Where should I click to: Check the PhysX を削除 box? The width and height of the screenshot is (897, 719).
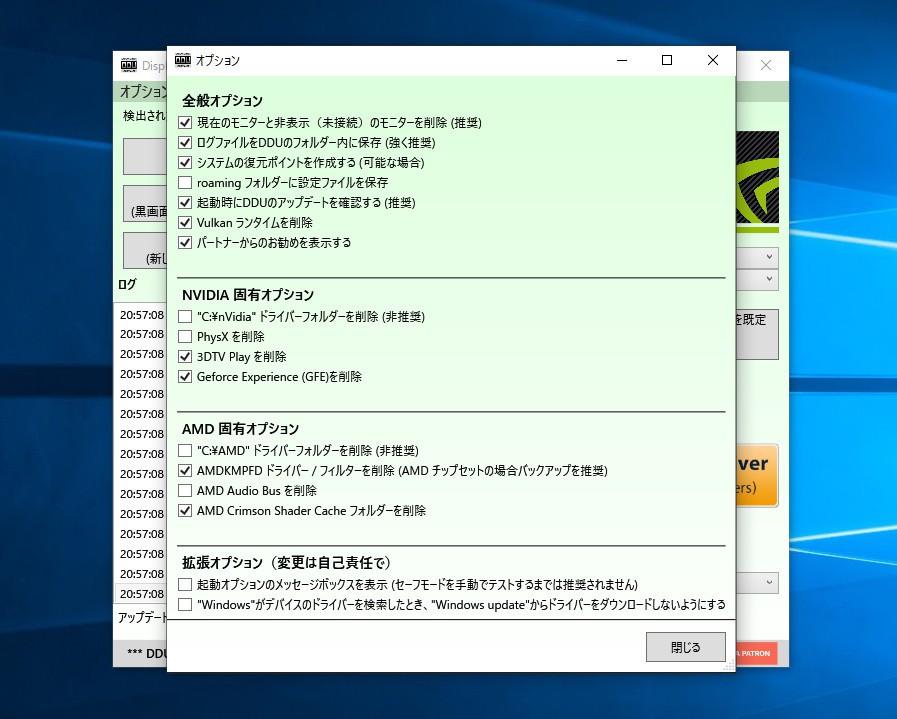(x=185, y=336)
